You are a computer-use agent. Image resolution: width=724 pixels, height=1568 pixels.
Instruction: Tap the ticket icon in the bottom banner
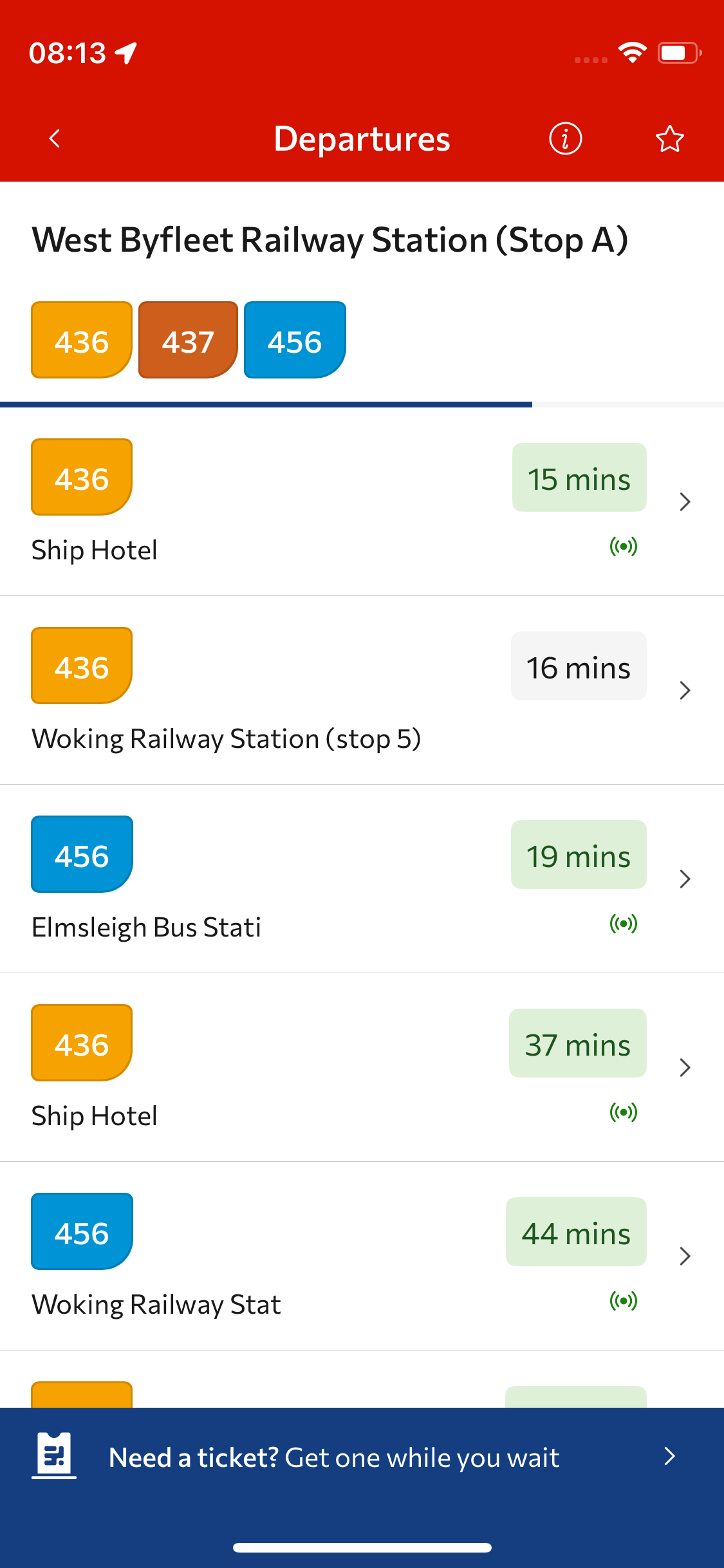pos(54,1455)
